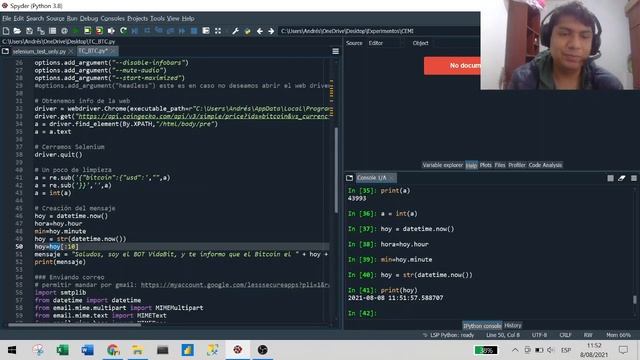Open the file switcher list icon
Viewport: 640px width, 360px height.
click(x=53, y=31)
